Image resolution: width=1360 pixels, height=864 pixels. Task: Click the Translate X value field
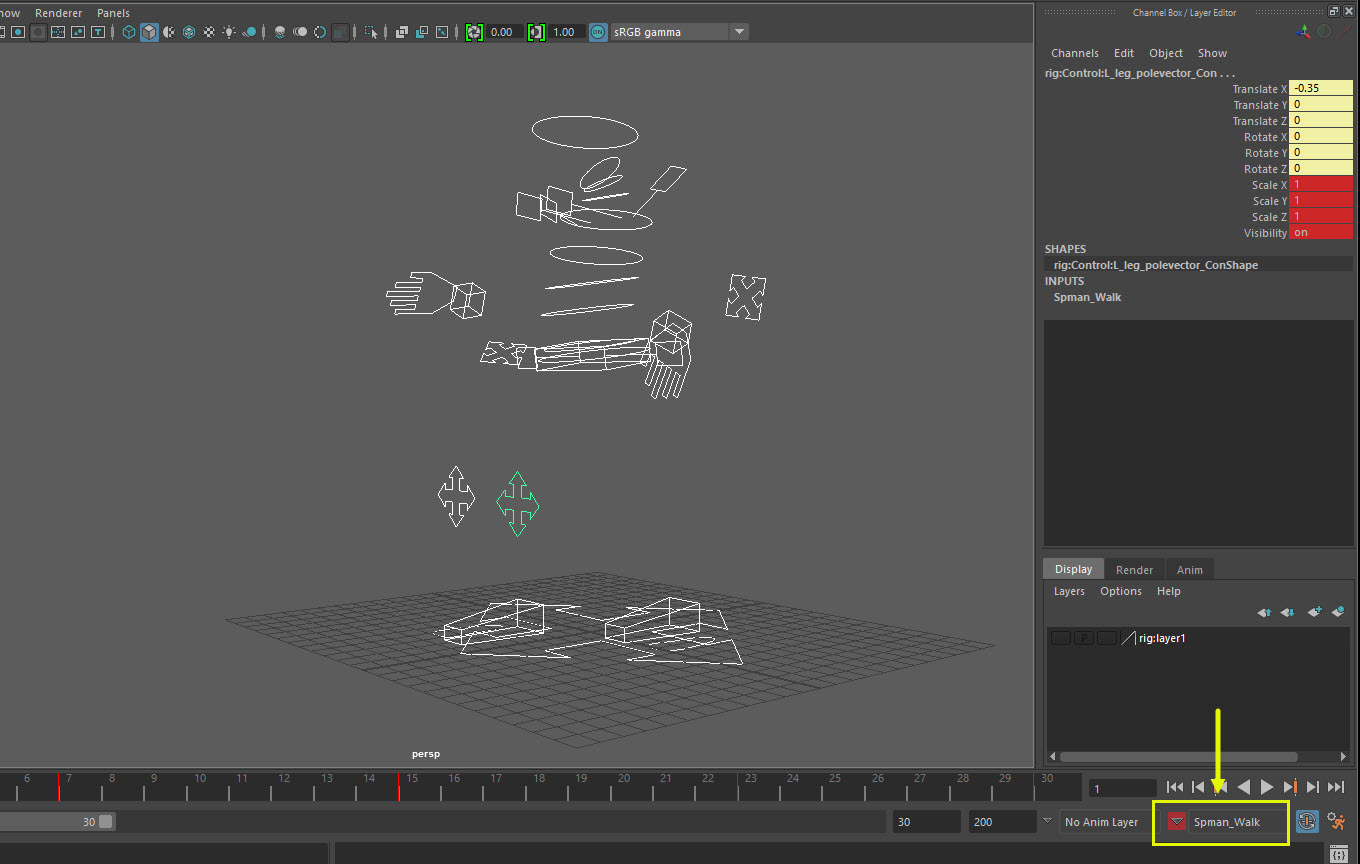1320,88
